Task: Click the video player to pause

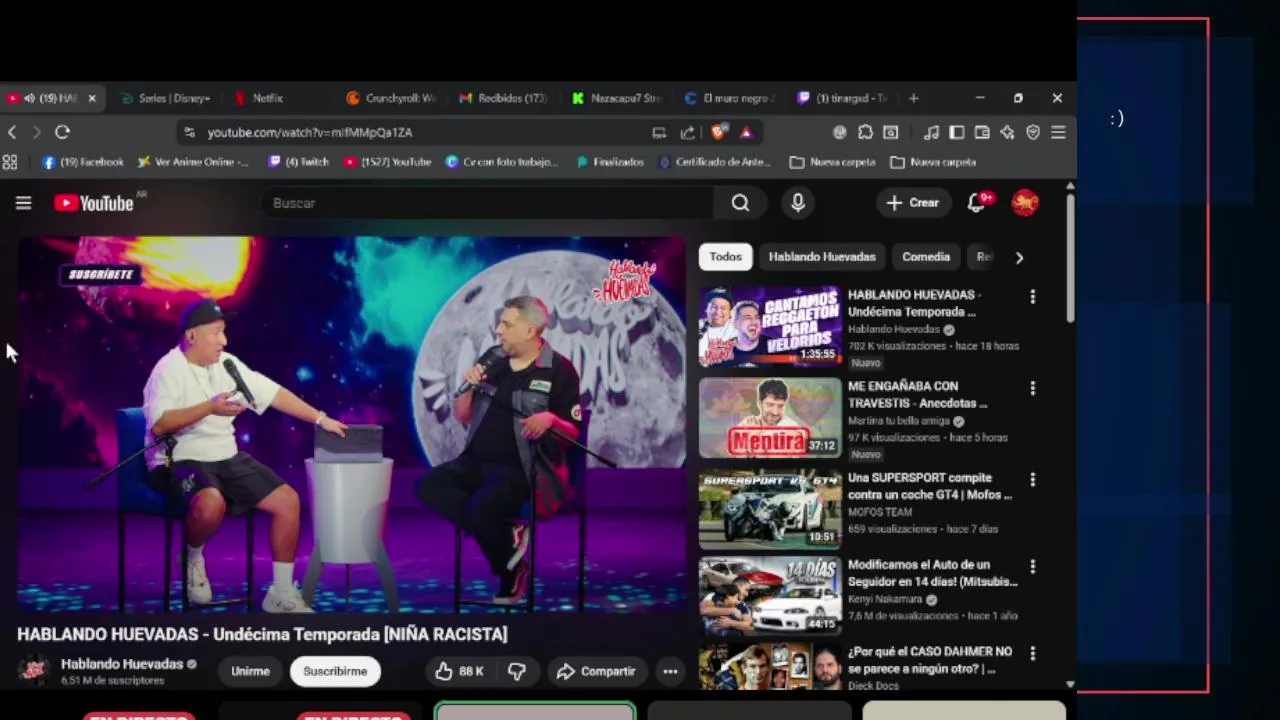Action: (x=351, y=424)
